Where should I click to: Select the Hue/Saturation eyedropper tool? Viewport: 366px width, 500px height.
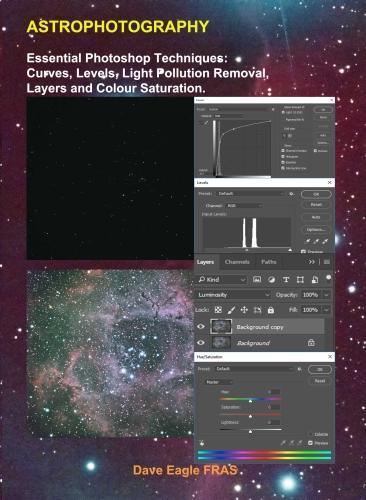(x=283, y=443)
